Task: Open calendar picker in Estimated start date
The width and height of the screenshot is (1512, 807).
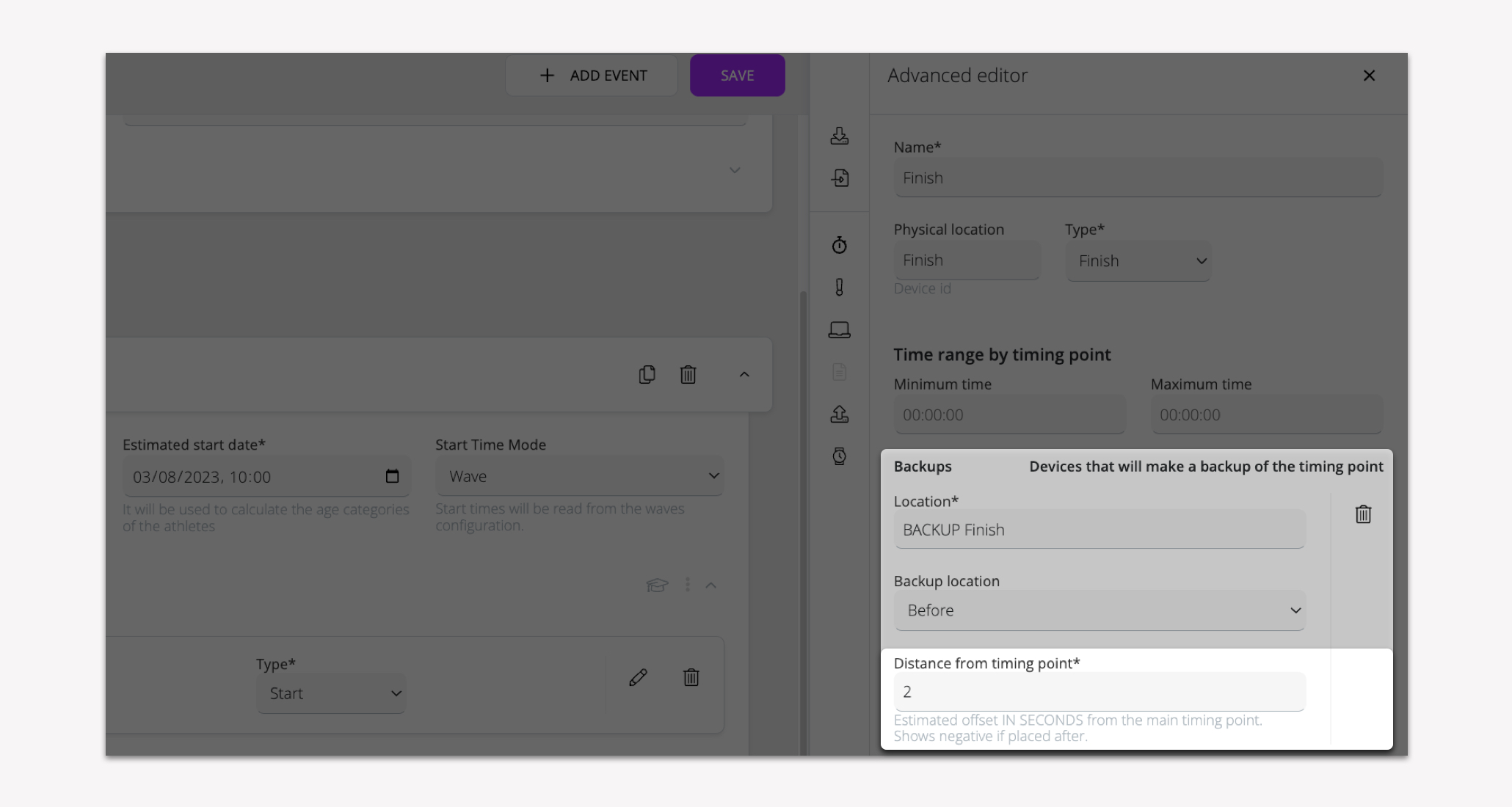Action: [x=392, y=476]
